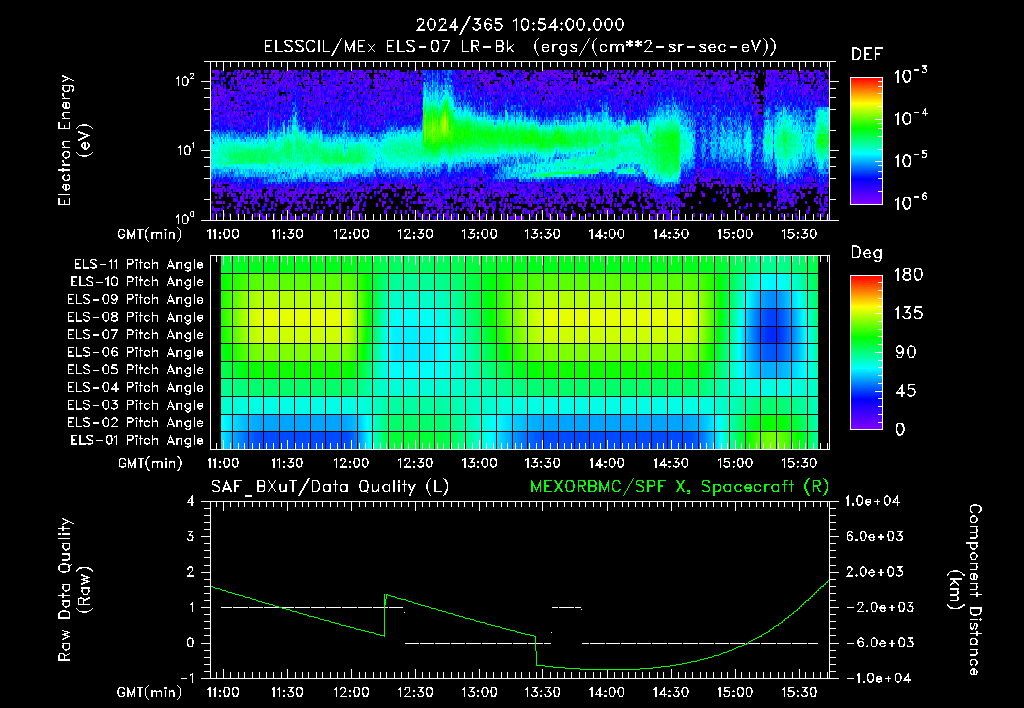Click the 13:00 tick label under bottom plot
The width and height of the screenshot is (1024, 708).
tap(479, 692)
